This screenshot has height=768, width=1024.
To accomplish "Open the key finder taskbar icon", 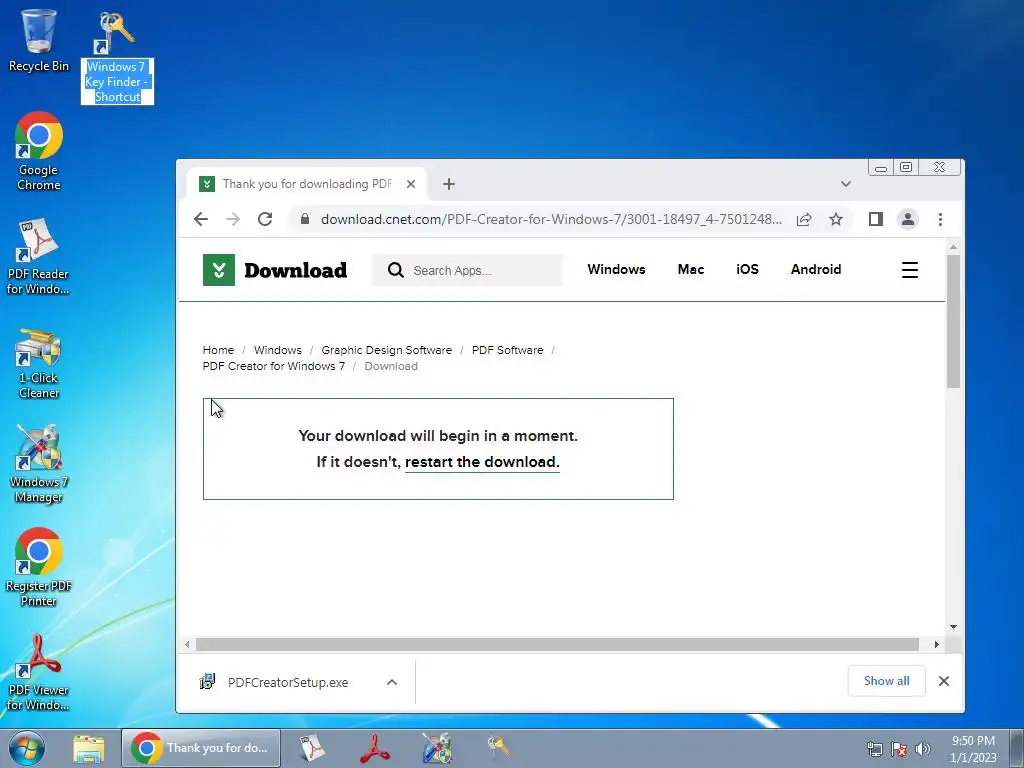I will pyautogui.click(x=498, y=748).
